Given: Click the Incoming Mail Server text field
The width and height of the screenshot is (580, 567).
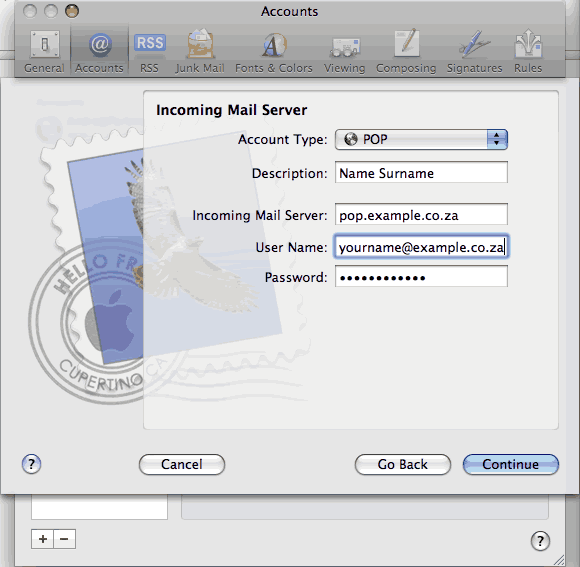Looking at the screenshot, I should point(421,214).
